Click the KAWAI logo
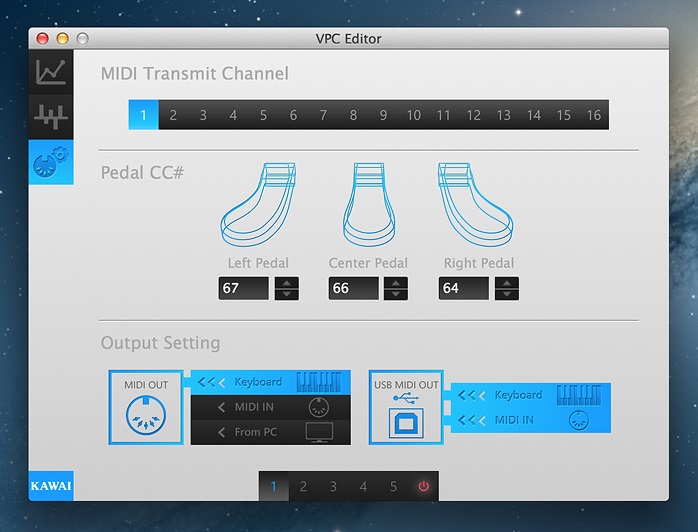 tap(51, 486)
